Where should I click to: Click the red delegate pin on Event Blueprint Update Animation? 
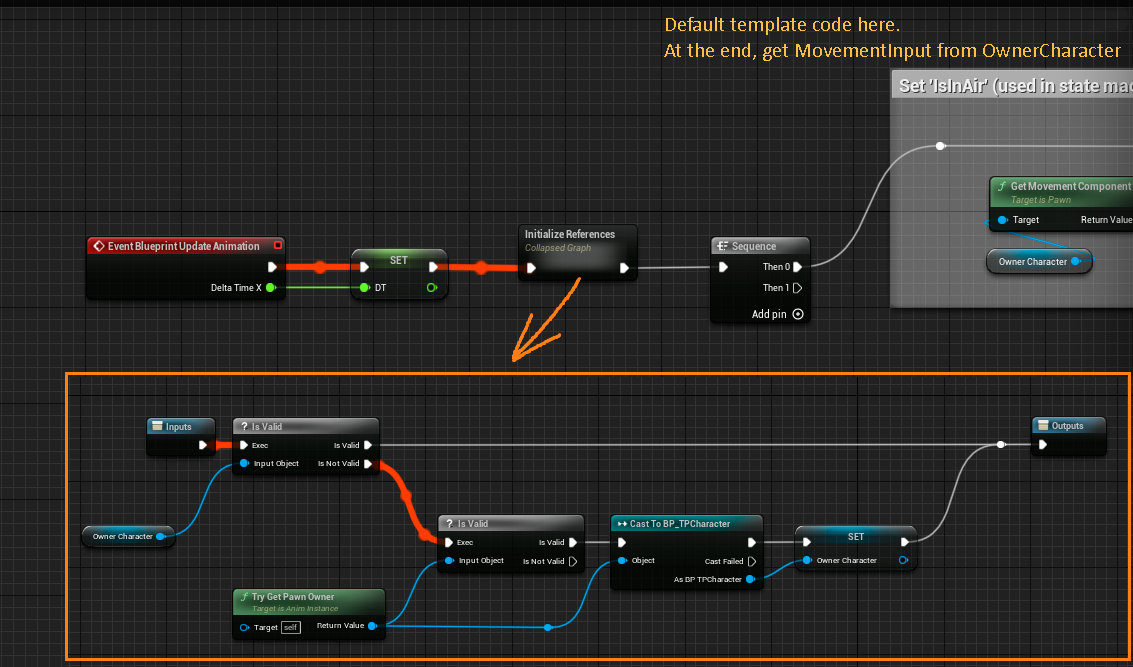277,246
